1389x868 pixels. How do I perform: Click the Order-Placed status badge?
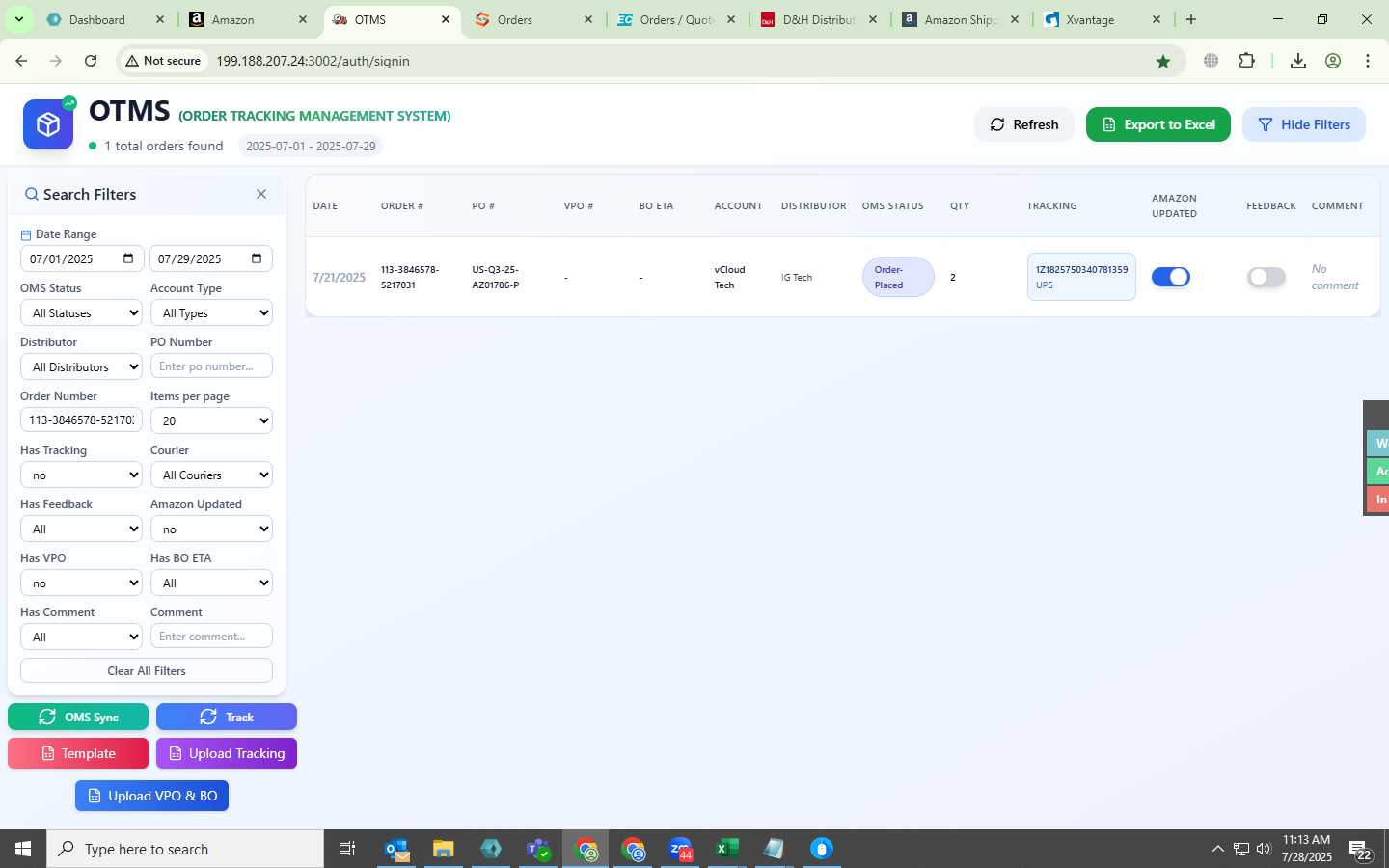coord(898,277)
